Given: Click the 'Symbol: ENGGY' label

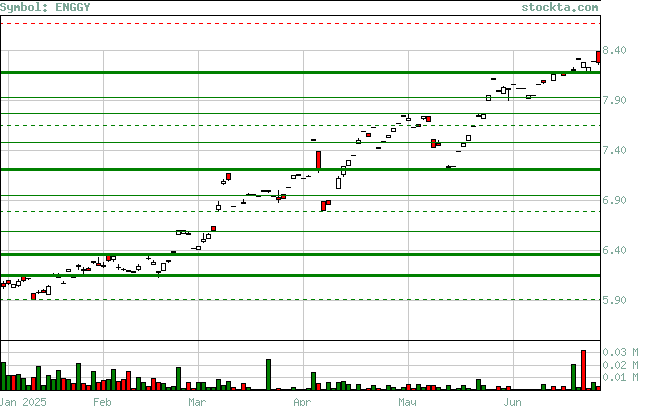Looking at the screenshot, I should pos(45,7).
